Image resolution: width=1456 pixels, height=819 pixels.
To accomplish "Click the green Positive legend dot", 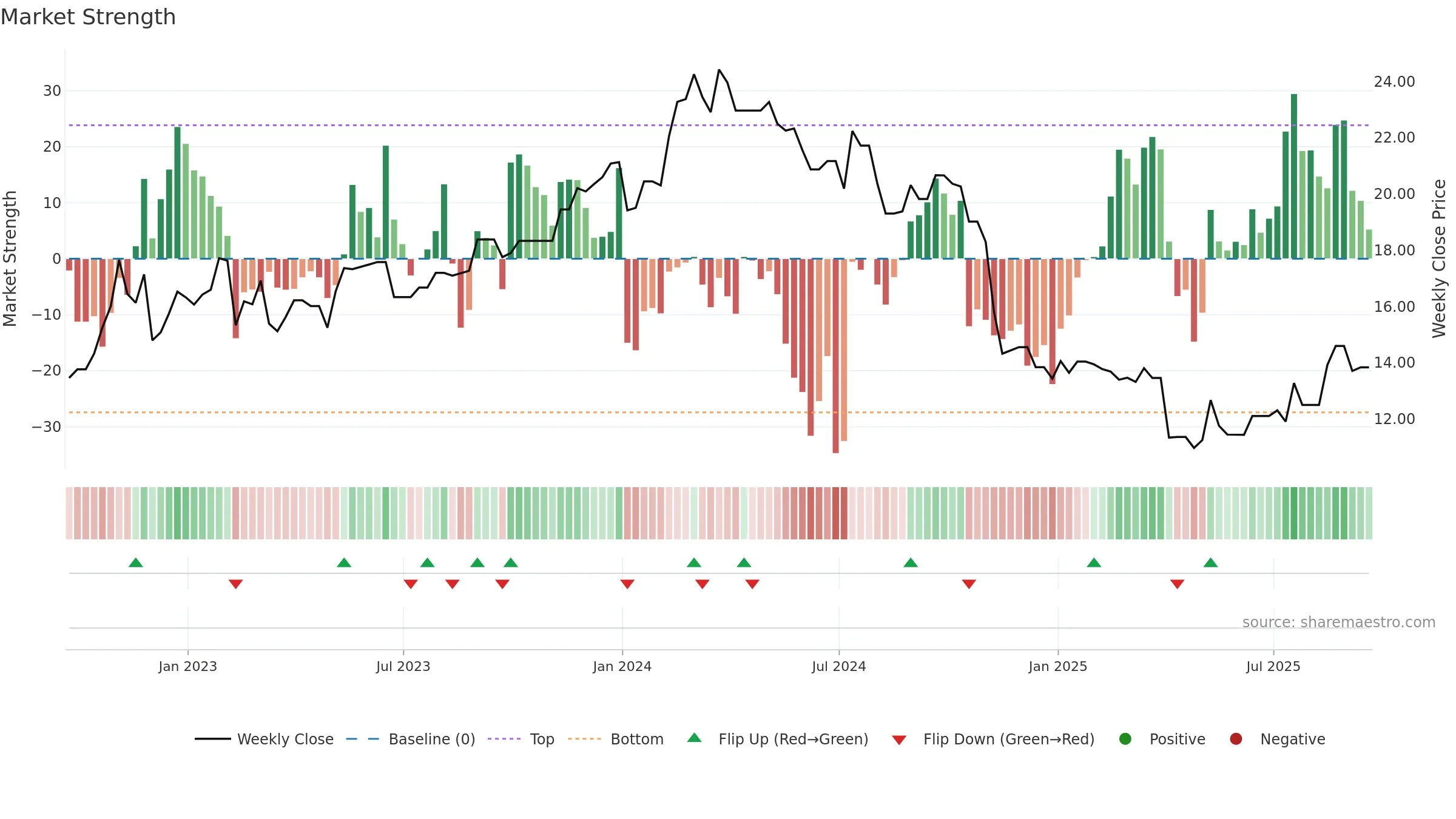I will (x=1125, y=739).
